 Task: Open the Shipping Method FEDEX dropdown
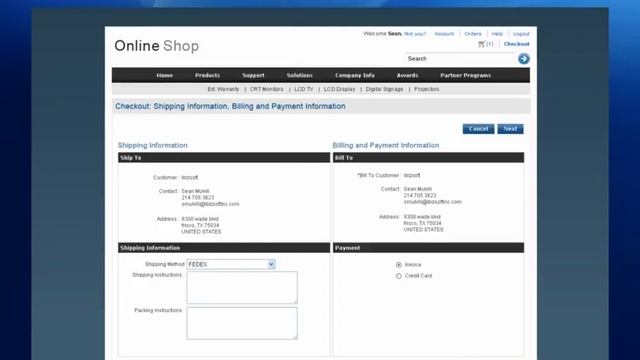(231, 264)
